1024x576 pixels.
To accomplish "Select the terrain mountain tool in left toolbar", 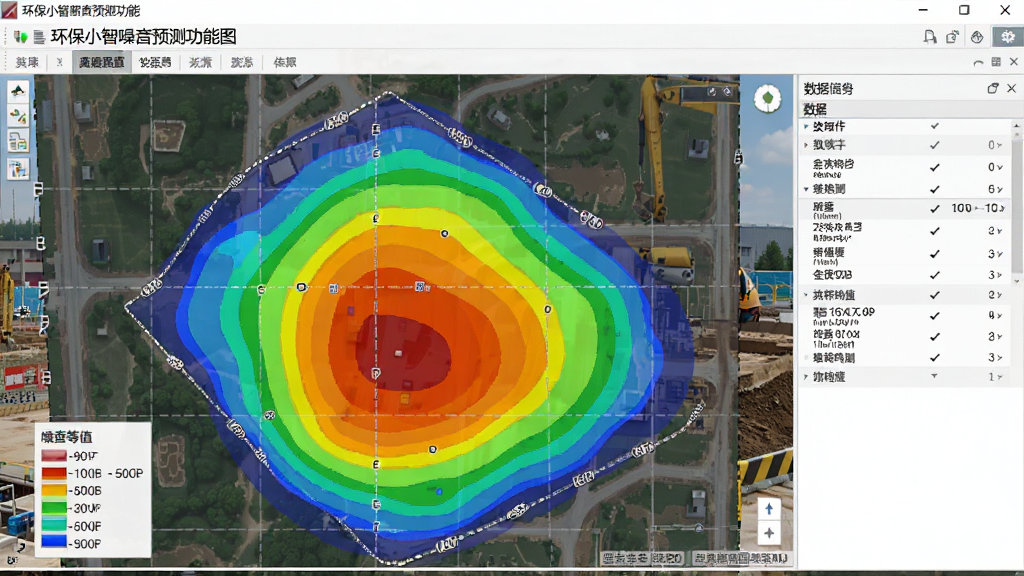I will 18,90.
